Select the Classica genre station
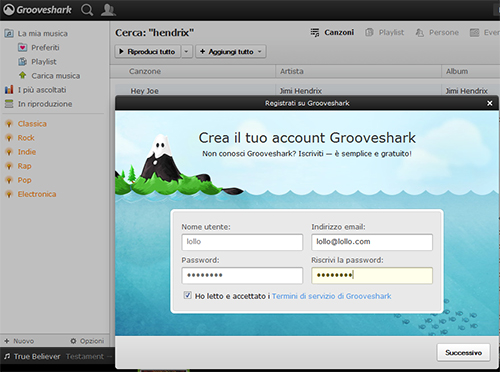500x372 pixels. pos(32,124)
